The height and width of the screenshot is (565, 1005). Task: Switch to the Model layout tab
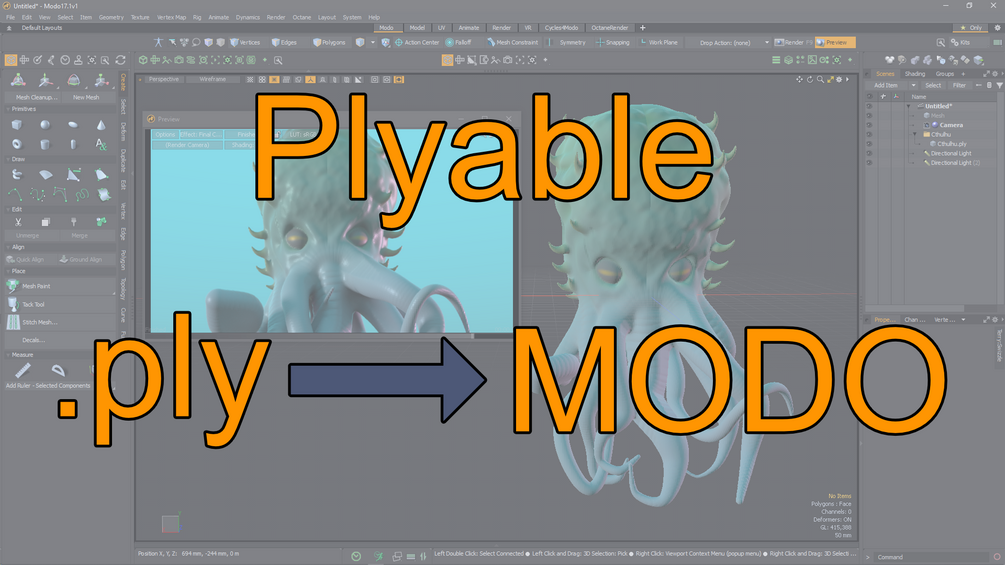tap(417, 28)
